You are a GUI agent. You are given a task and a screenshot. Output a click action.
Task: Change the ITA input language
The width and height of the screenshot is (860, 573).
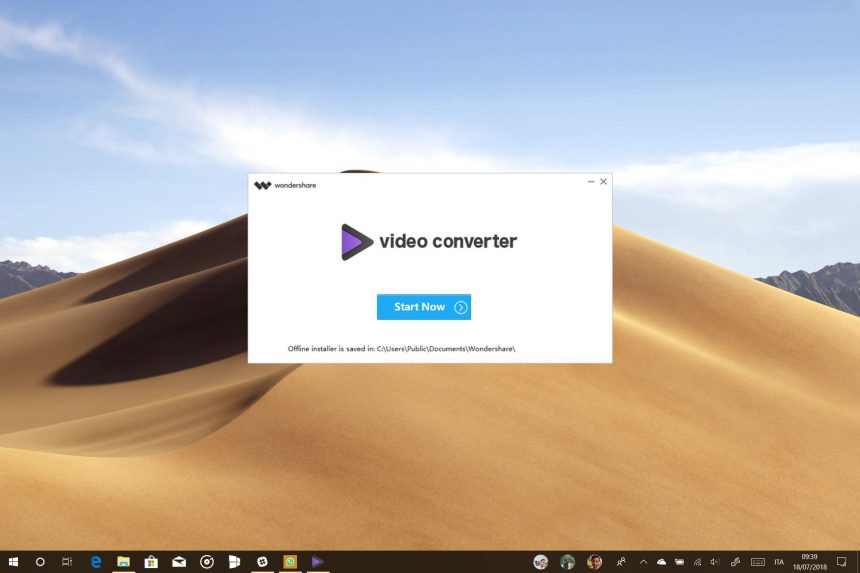click(779, 562)
